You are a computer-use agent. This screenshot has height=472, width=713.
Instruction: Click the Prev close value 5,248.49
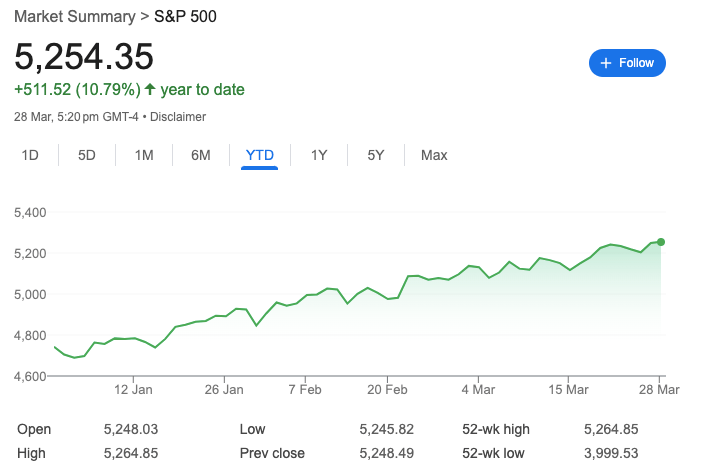tap(386, 453)
